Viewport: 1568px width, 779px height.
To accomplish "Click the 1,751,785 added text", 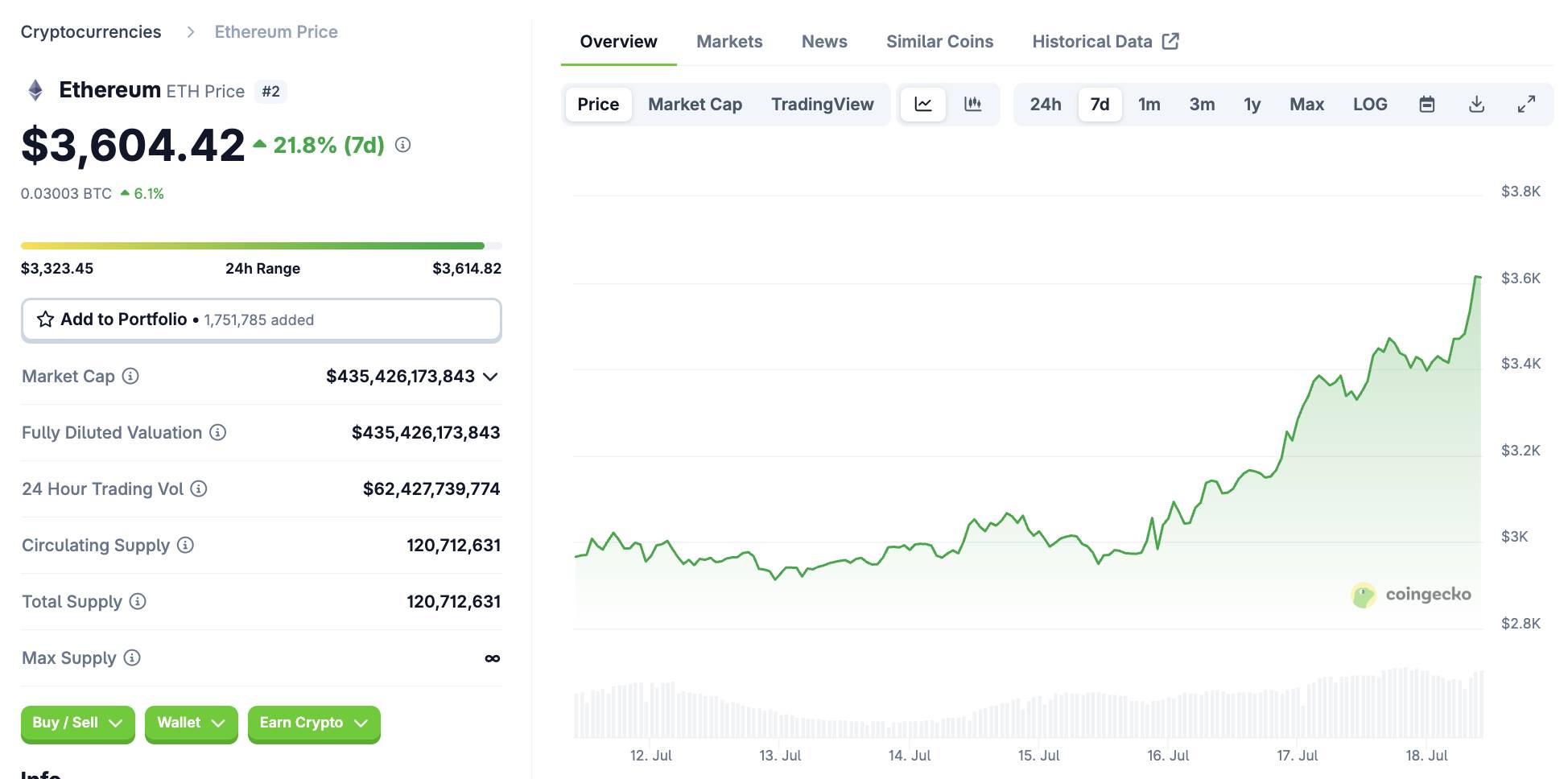I will pyautogui.click(x=259, y=320).
